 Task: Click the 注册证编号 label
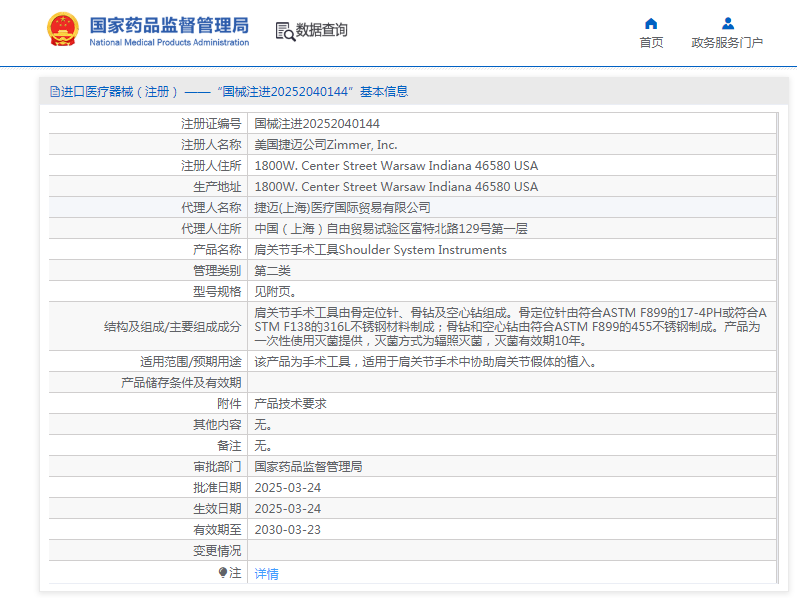tap(211, 124)
